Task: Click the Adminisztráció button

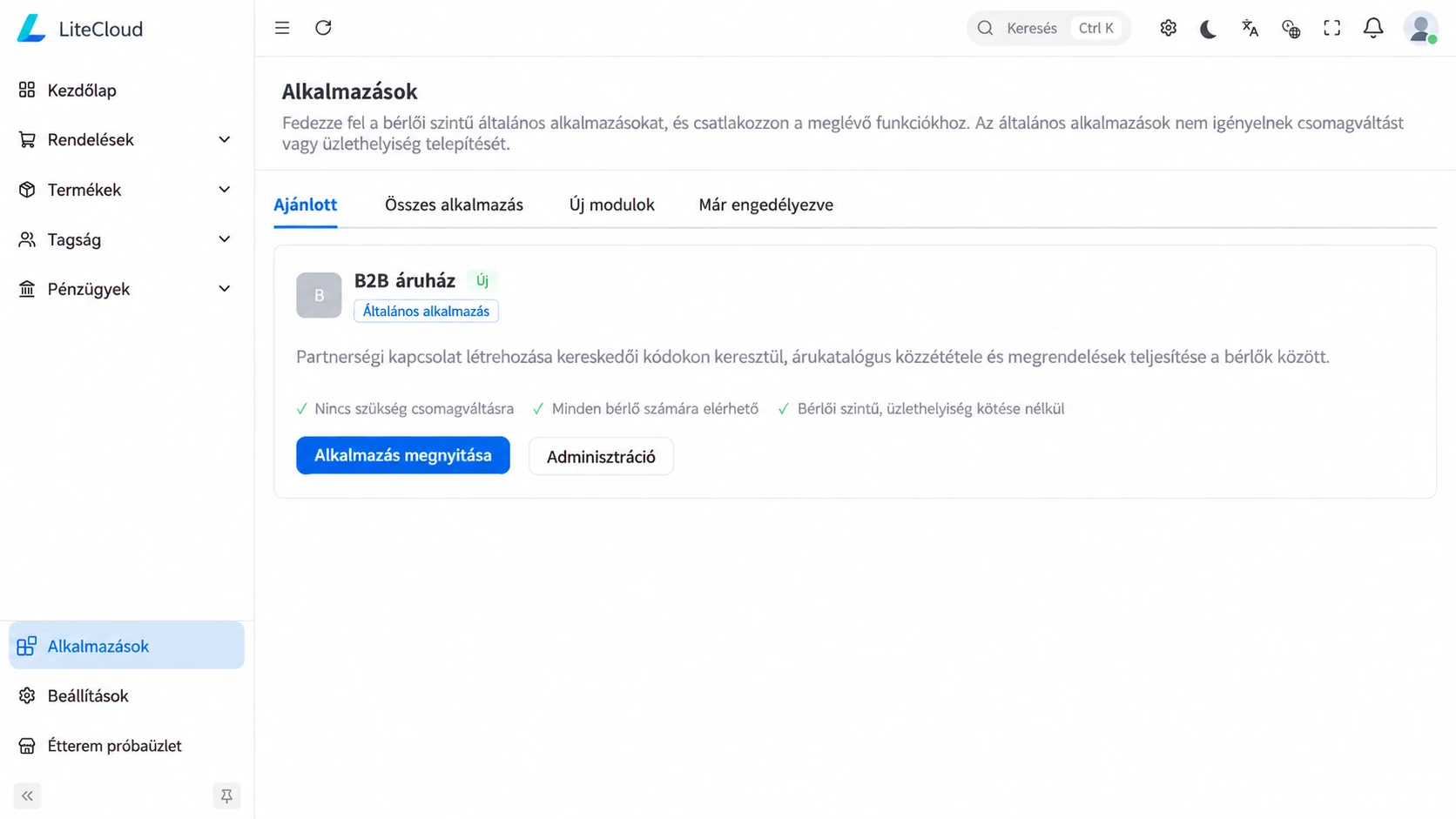Action: coord(601,456)
